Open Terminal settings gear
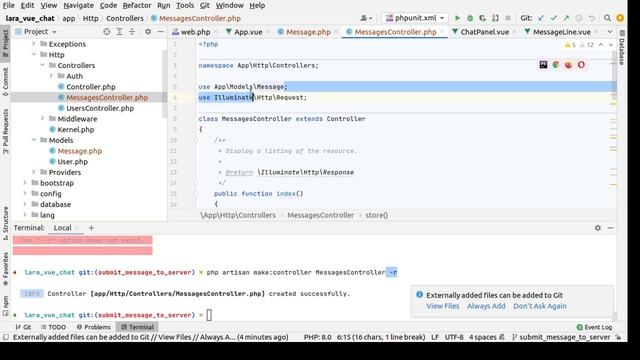The width and height of the screenshot is (640, 360). click(x=598, y=228)
